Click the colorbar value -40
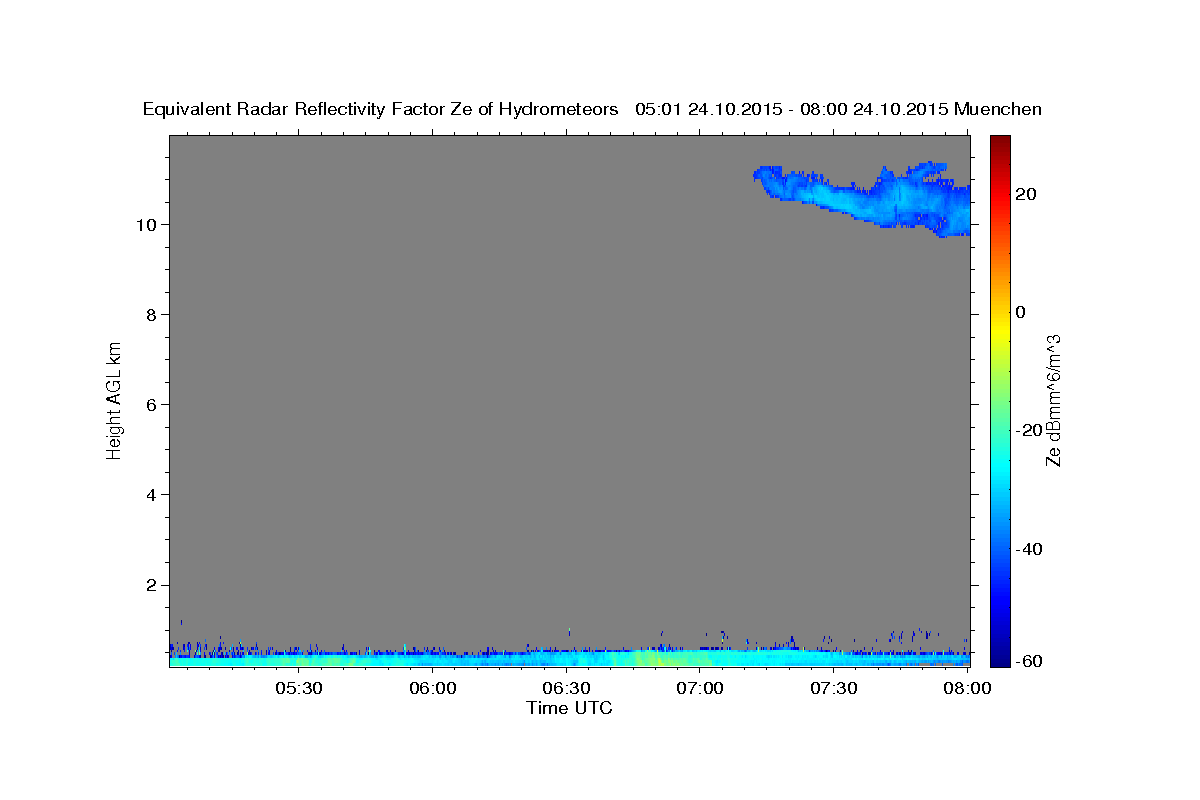This screenshot has width=1200, height=800. pyautogui.click(x=1030, y=549)
